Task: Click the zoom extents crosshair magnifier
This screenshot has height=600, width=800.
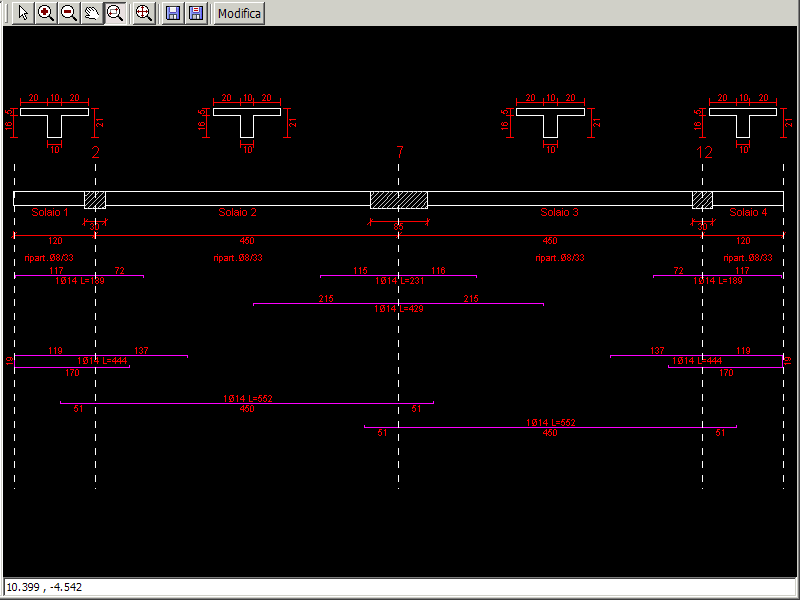Action: pyautogui.click(x=144, y=13)
